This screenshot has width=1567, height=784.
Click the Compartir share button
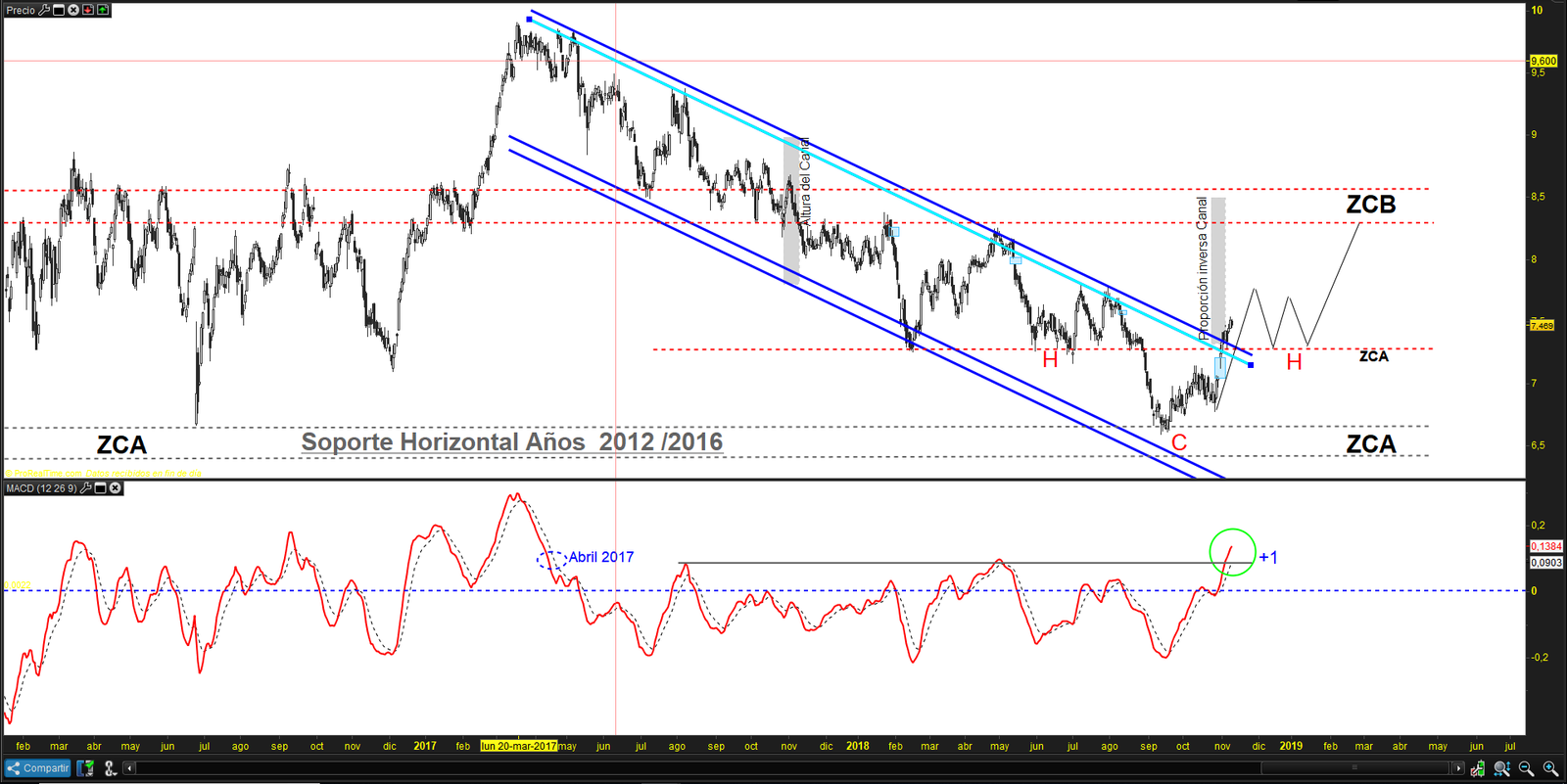pos(38,768)
